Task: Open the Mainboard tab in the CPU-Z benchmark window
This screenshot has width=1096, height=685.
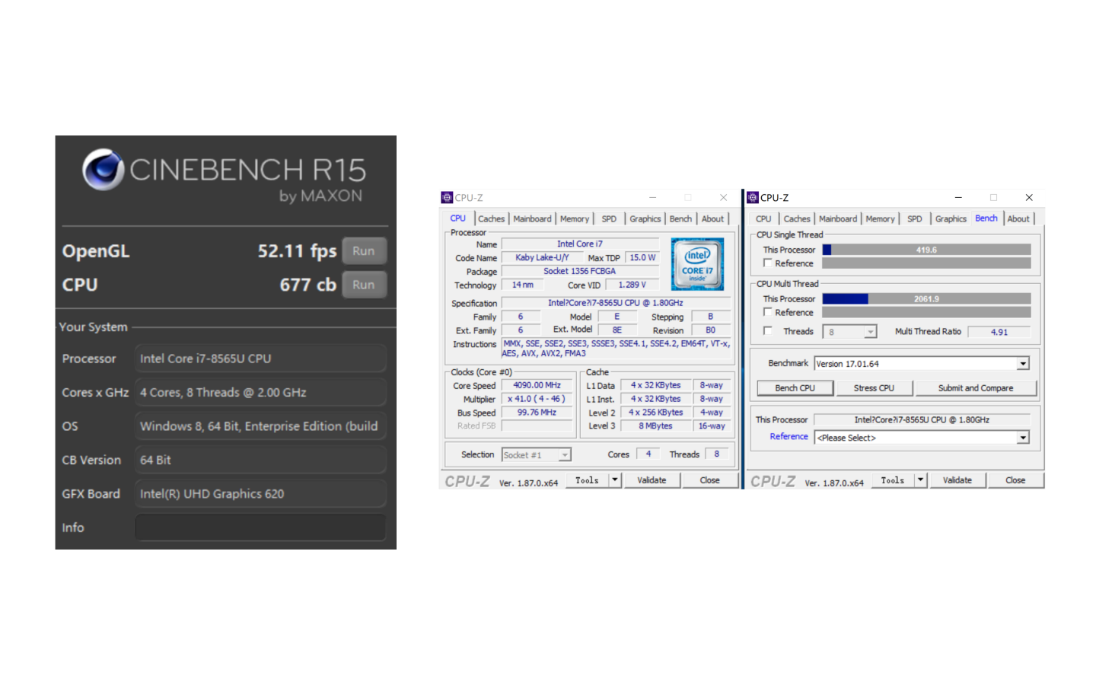Action: point(837,219)
